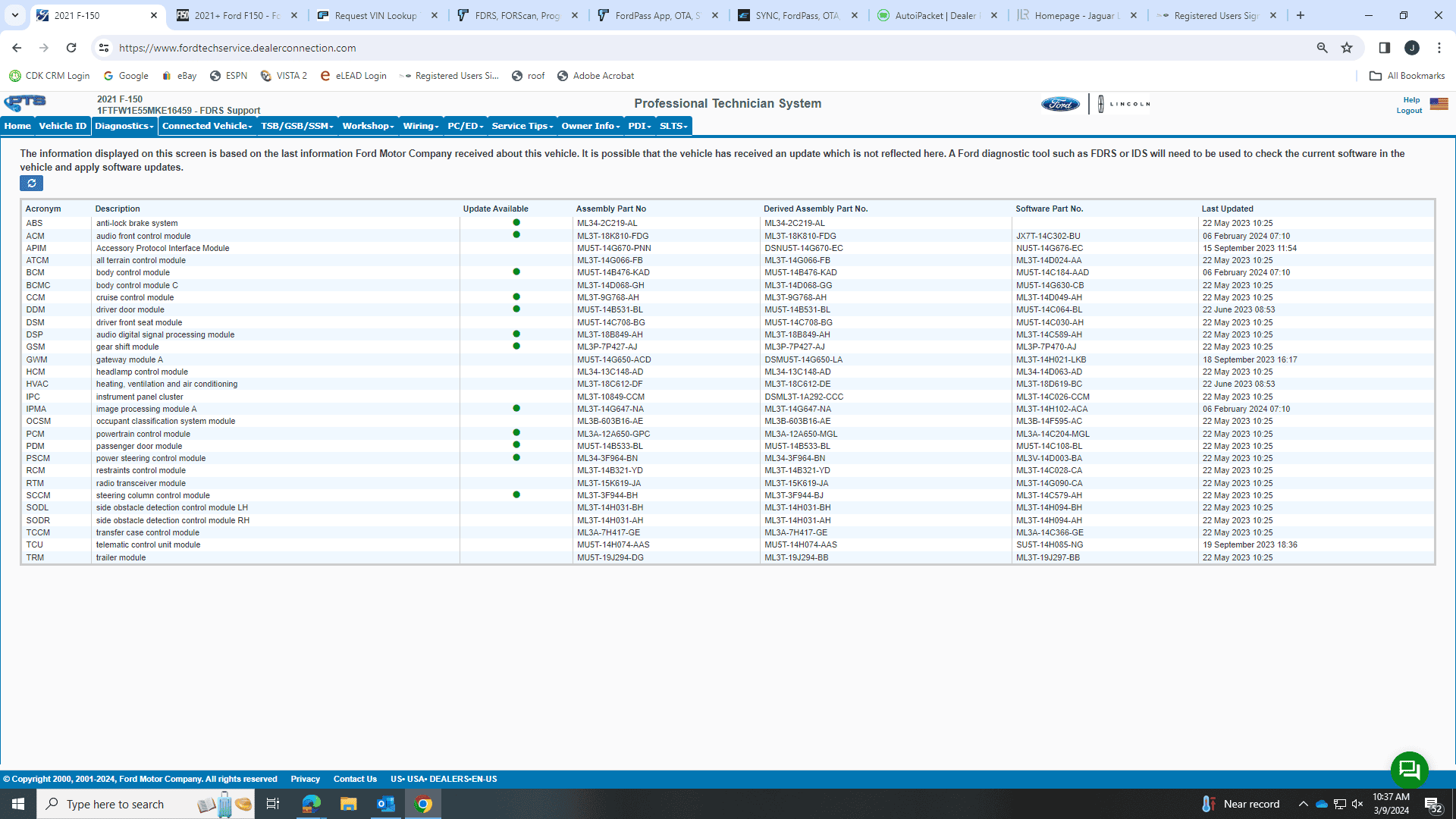1456x819 pixels.
Task: Reload the page with the browser reload button
Action: tap(71, 48)
